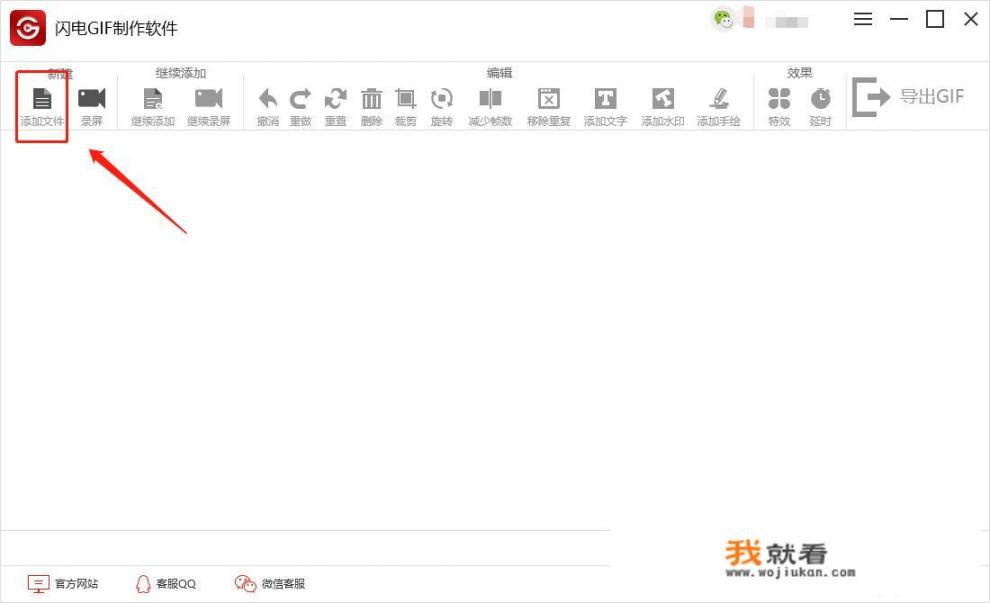This screenshot has height=603, width=990.
Task: Open 微信客服 WeChat support link
Action: coord(270,583)
